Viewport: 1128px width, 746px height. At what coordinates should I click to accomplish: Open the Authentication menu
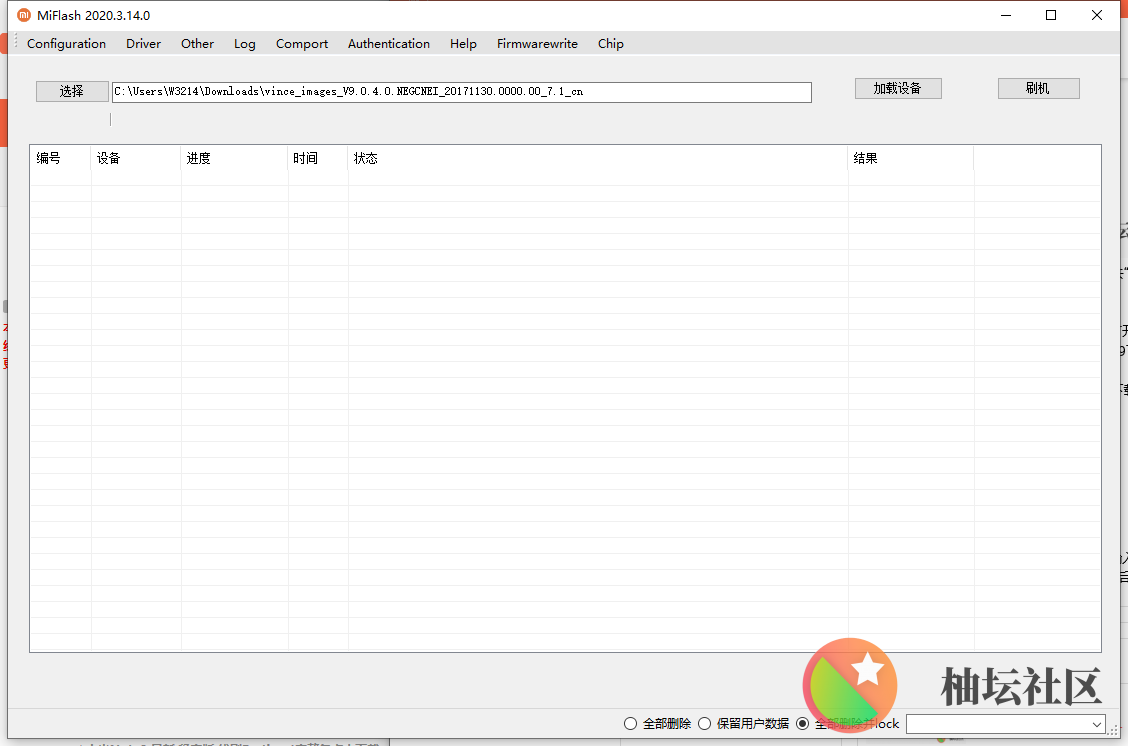click(388, 44)
